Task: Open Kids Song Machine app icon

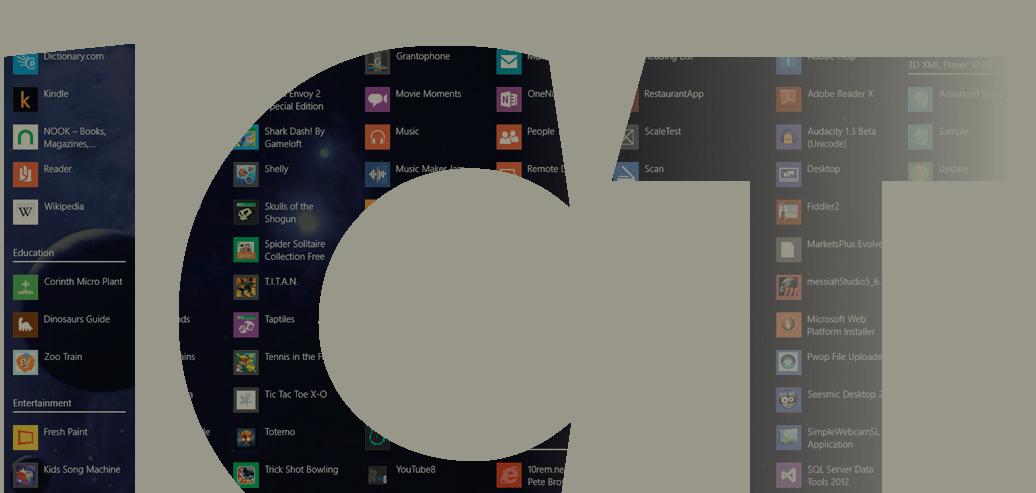Action: 25,475
